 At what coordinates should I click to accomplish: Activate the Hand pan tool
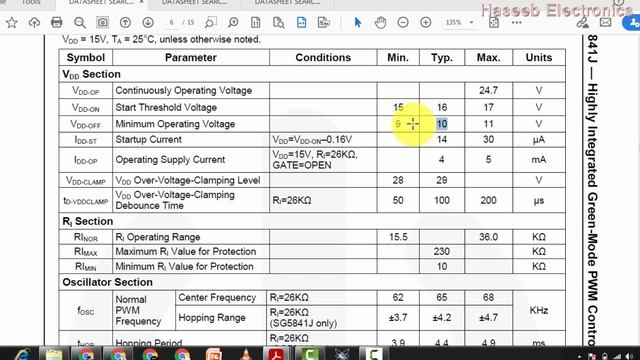click(x=380, y=22)
